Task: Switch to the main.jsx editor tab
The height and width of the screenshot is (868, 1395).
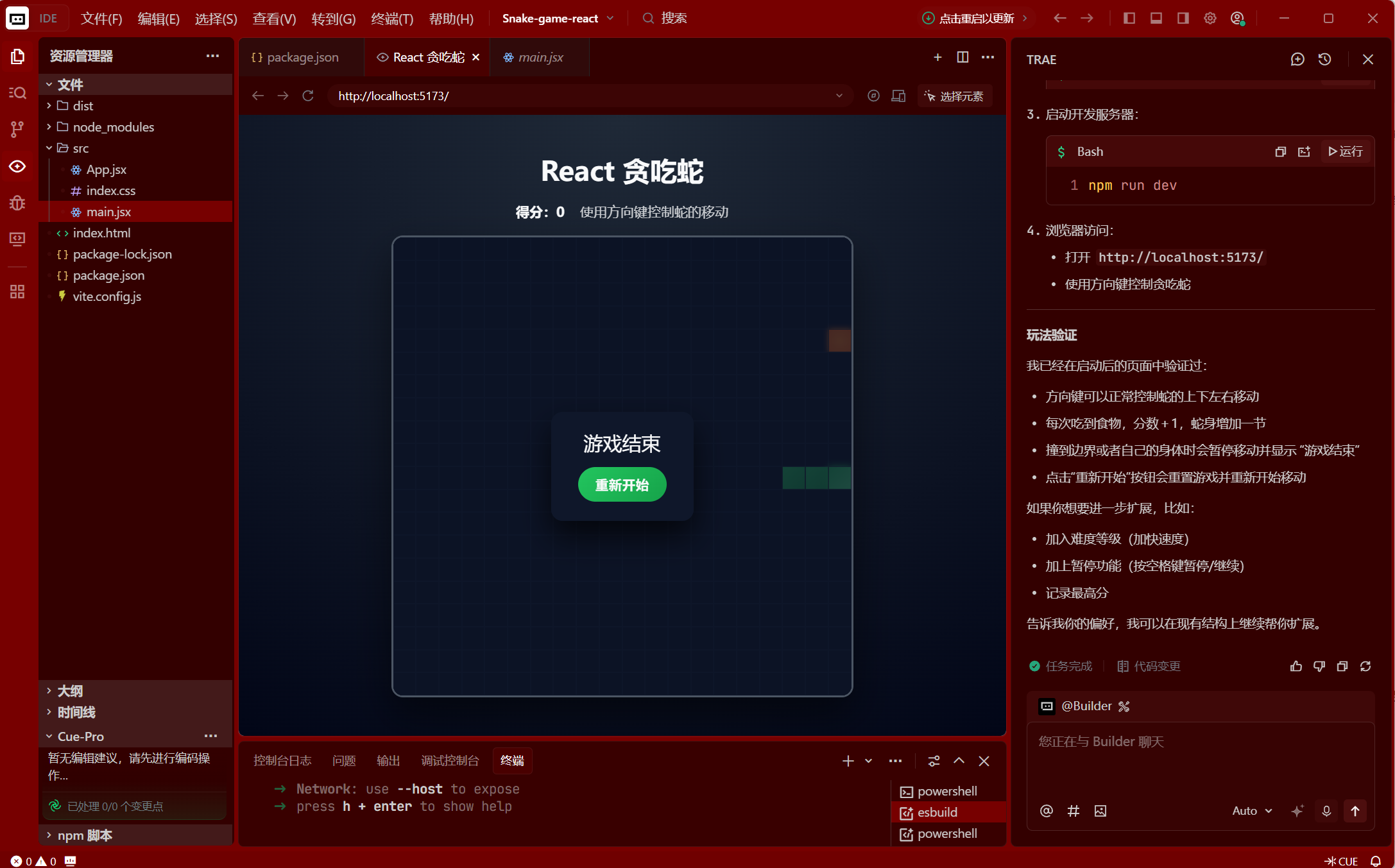Action: click(x=540, y=57)
